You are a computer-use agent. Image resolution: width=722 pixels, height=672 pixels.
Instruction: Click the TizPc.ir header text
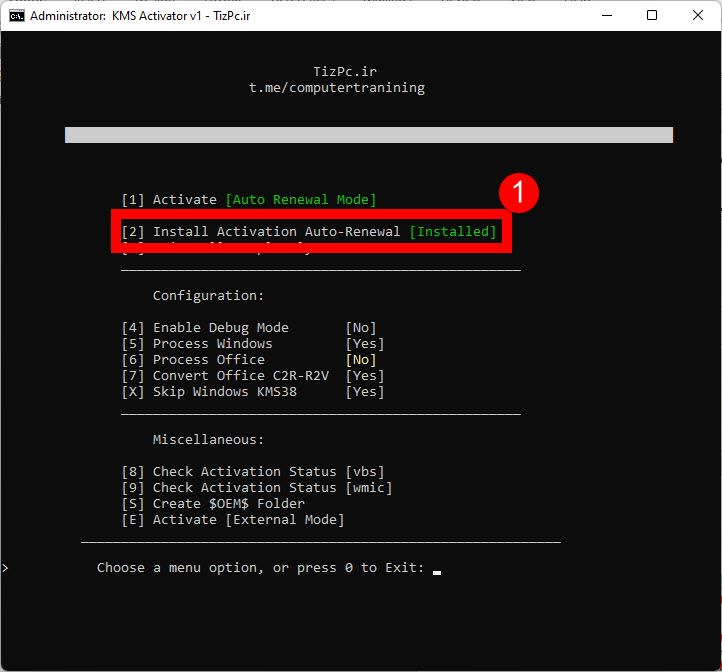[x=345, y=72]
